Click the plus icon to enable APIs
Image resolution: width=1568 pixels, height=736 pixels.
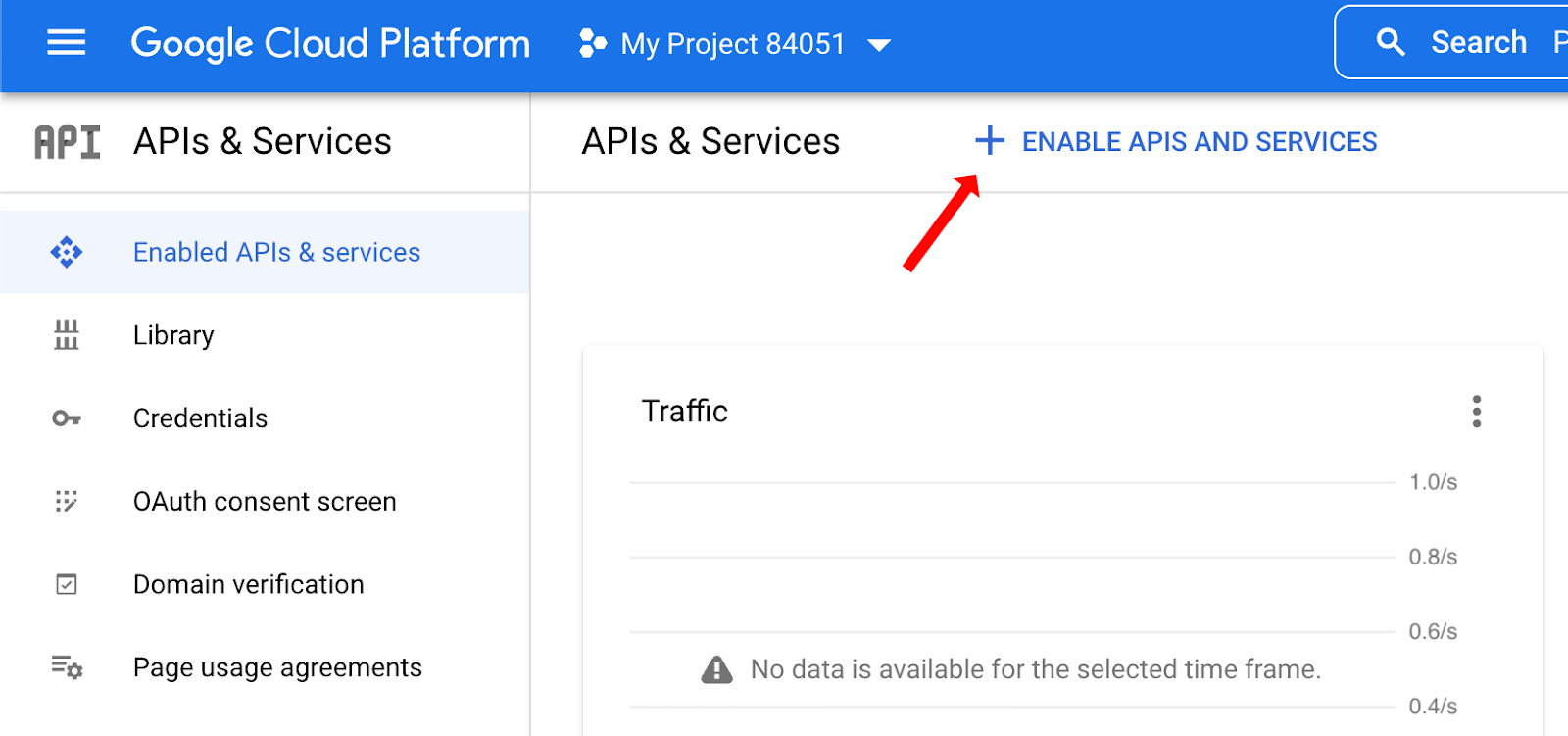pyautogui.click(x=990, y=140)
